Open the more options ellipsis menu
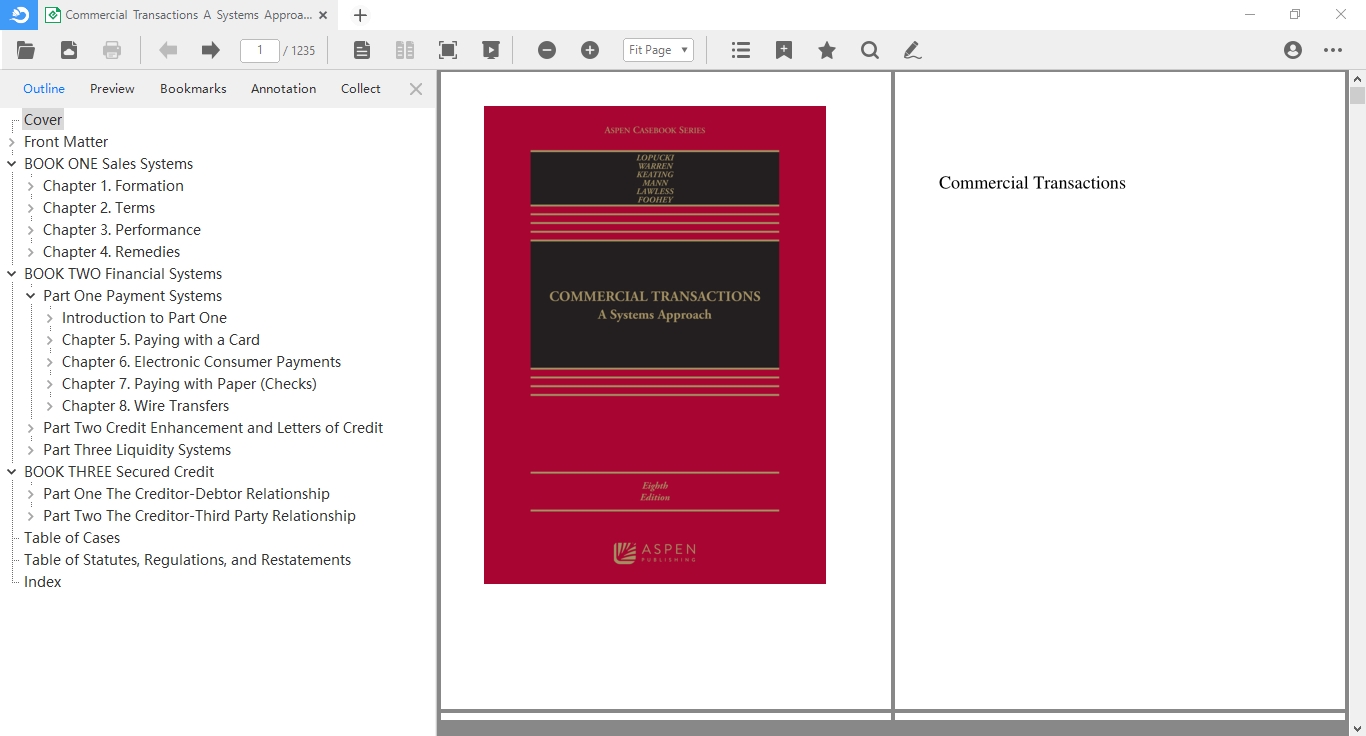This screenshot has width=1366, height=736. tap(1333, 50)
